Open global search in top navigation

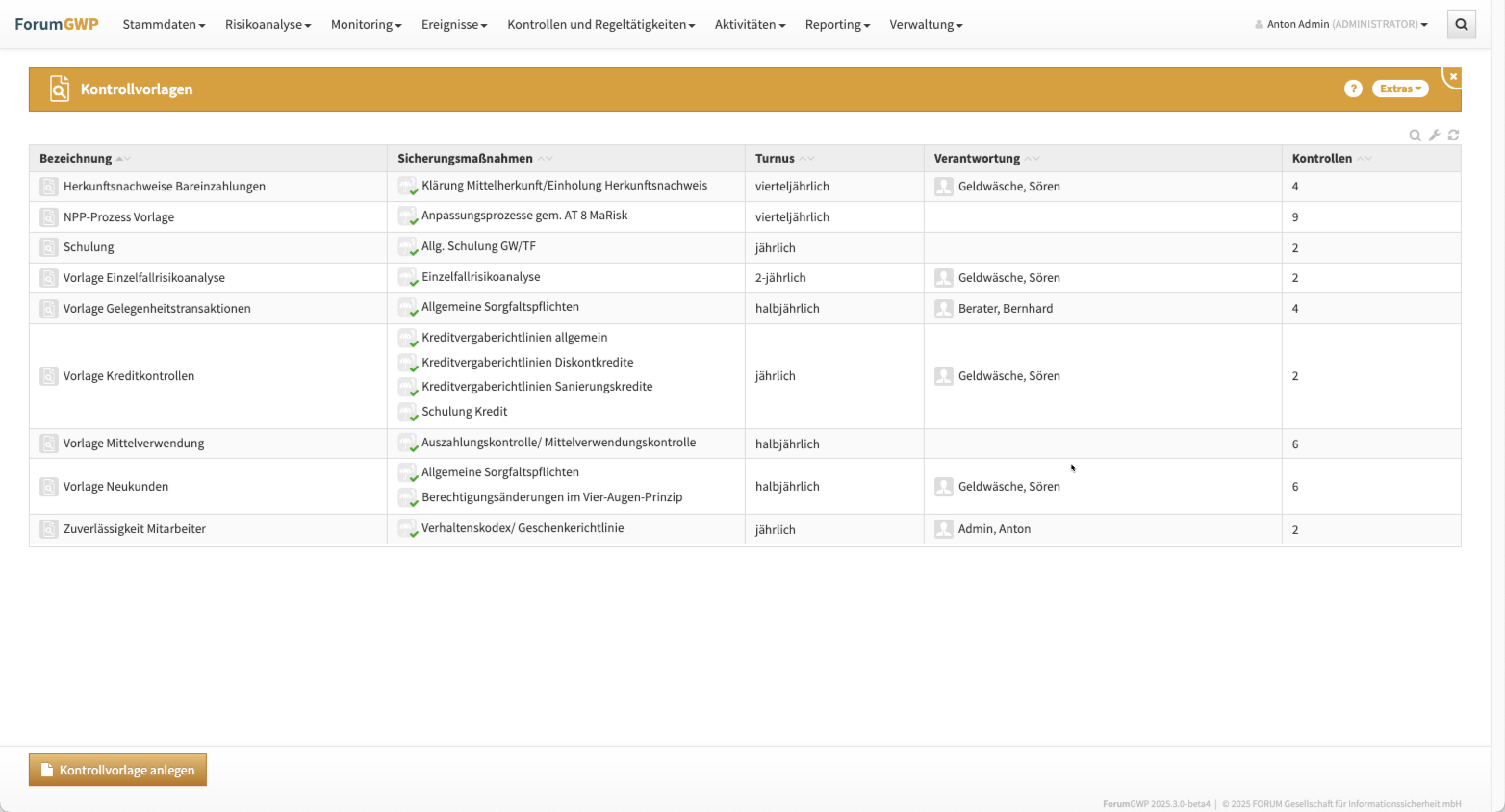(1461, 25)
